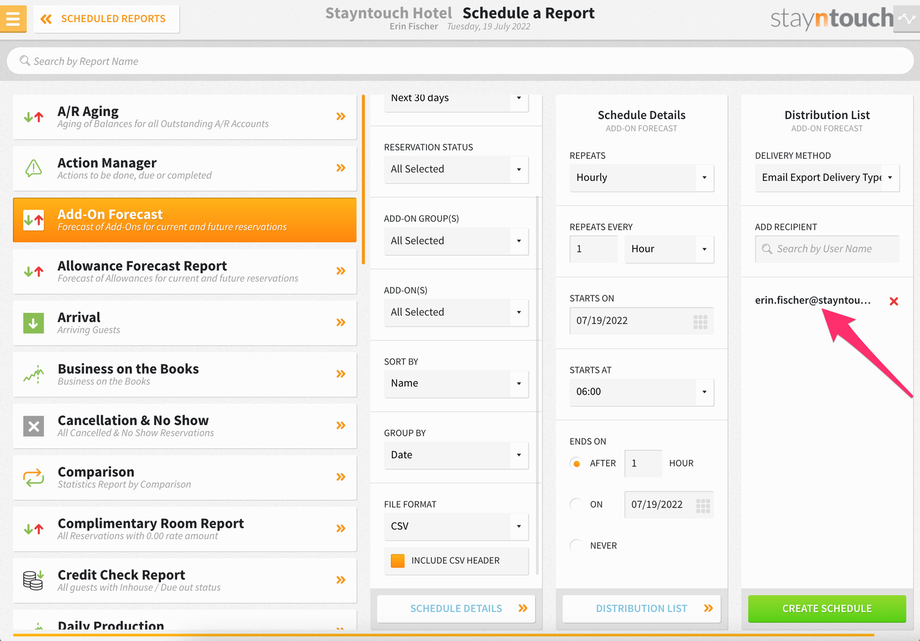The image size is (920, 641).
Task: Click the Add Recipient search field
Action: [x=827, y=249]
